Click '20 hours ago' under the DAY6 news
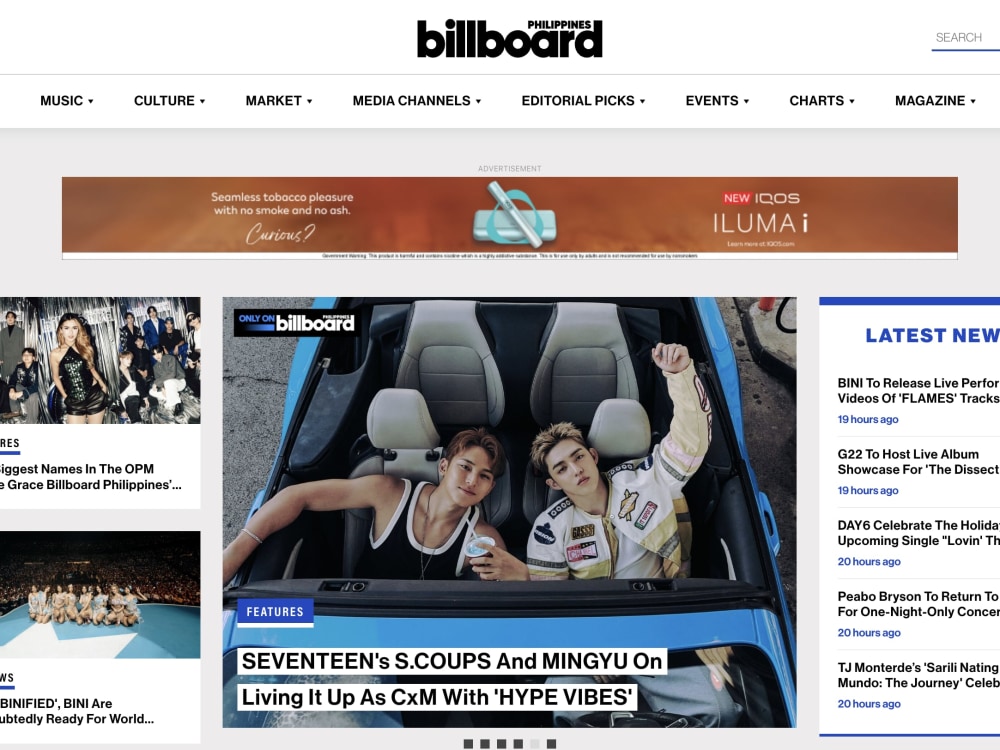Screen dimensions: 1000x750 coord(869,562)
